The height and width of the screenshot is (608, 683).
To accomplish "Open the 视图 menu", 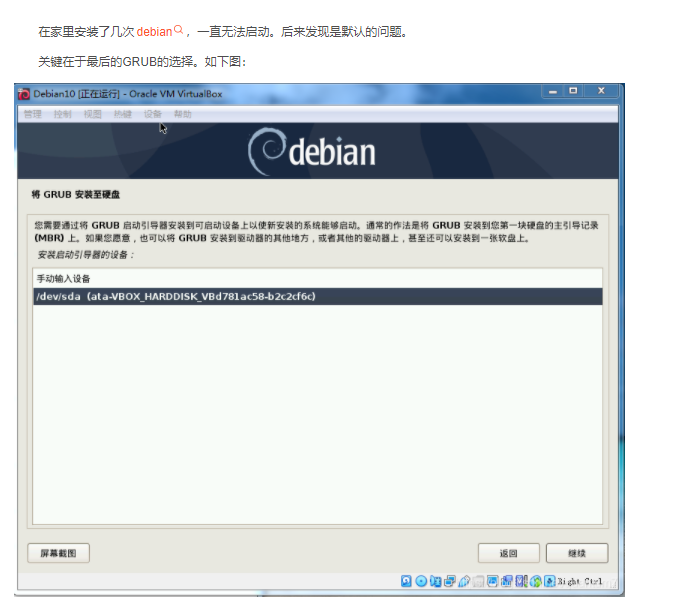I will click(92, 114).
